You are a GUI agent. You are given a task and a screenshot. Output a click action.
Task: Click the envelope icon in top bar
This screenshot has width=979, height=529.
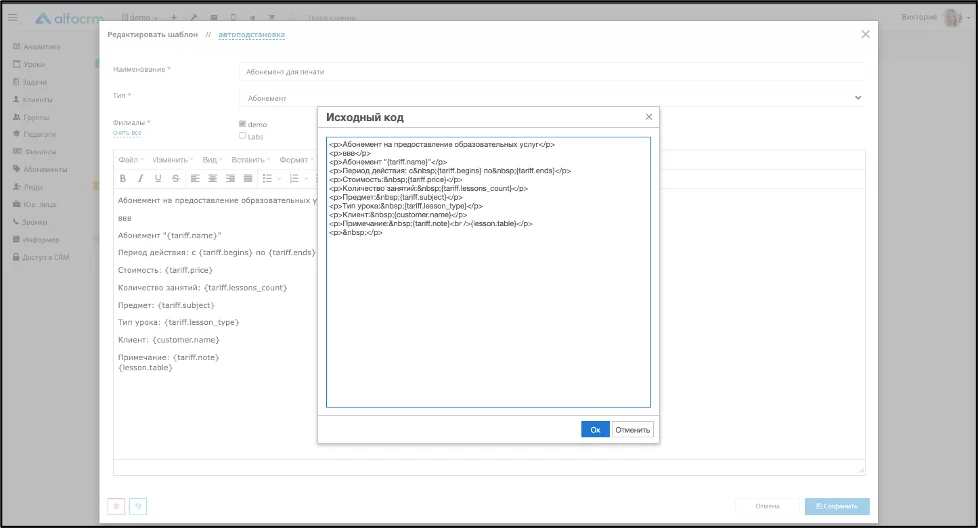pos(214,17)
